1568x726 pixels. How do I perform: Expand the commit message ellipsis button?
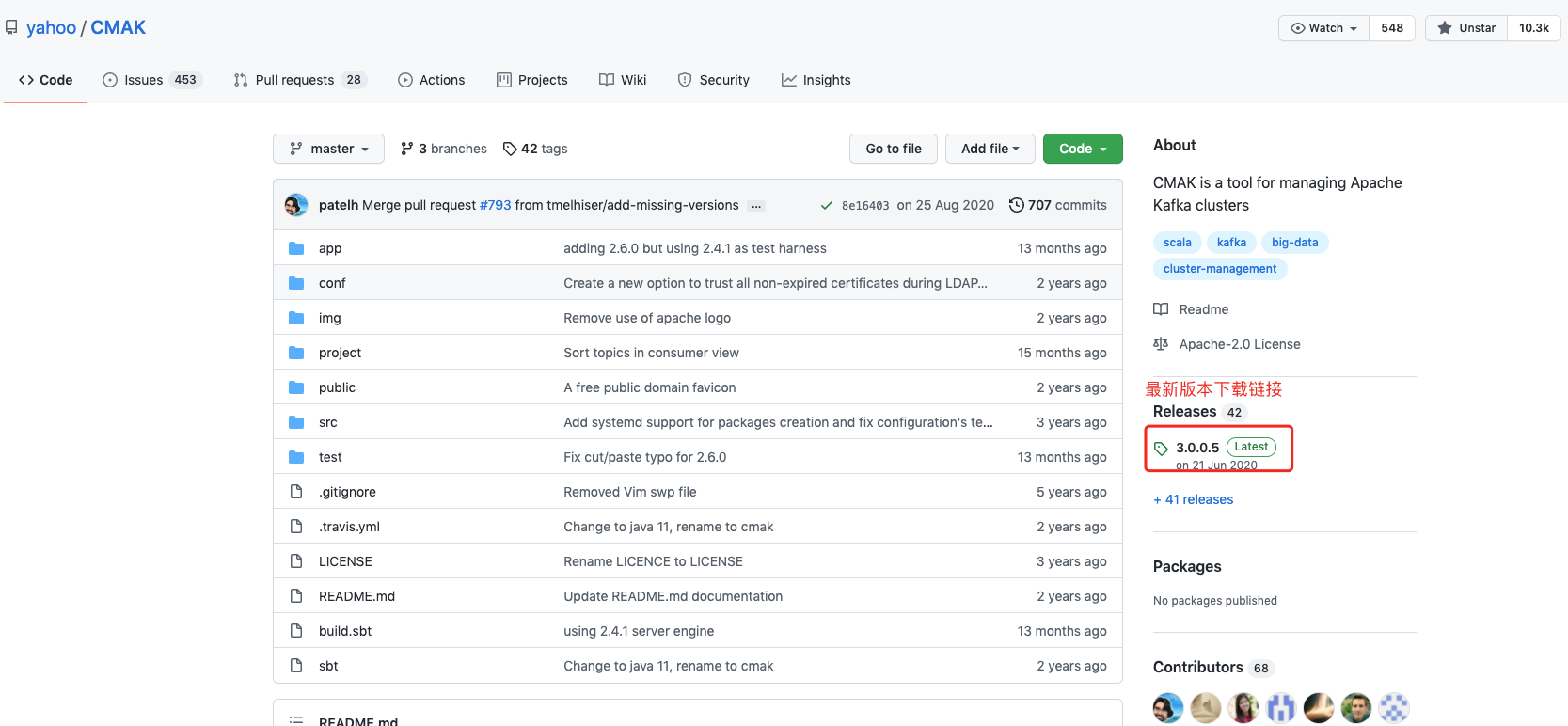pyautogui.click(x=756, y=206)
